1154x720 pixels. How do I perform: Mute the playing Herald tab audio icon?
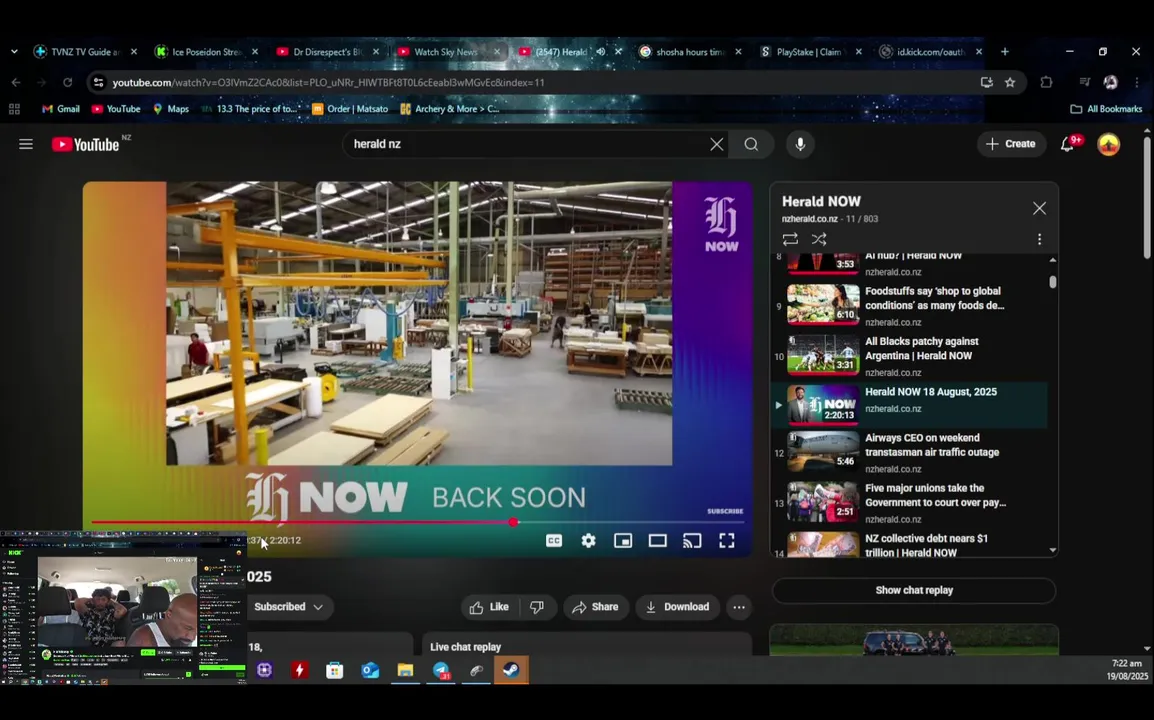pos(601,52)
